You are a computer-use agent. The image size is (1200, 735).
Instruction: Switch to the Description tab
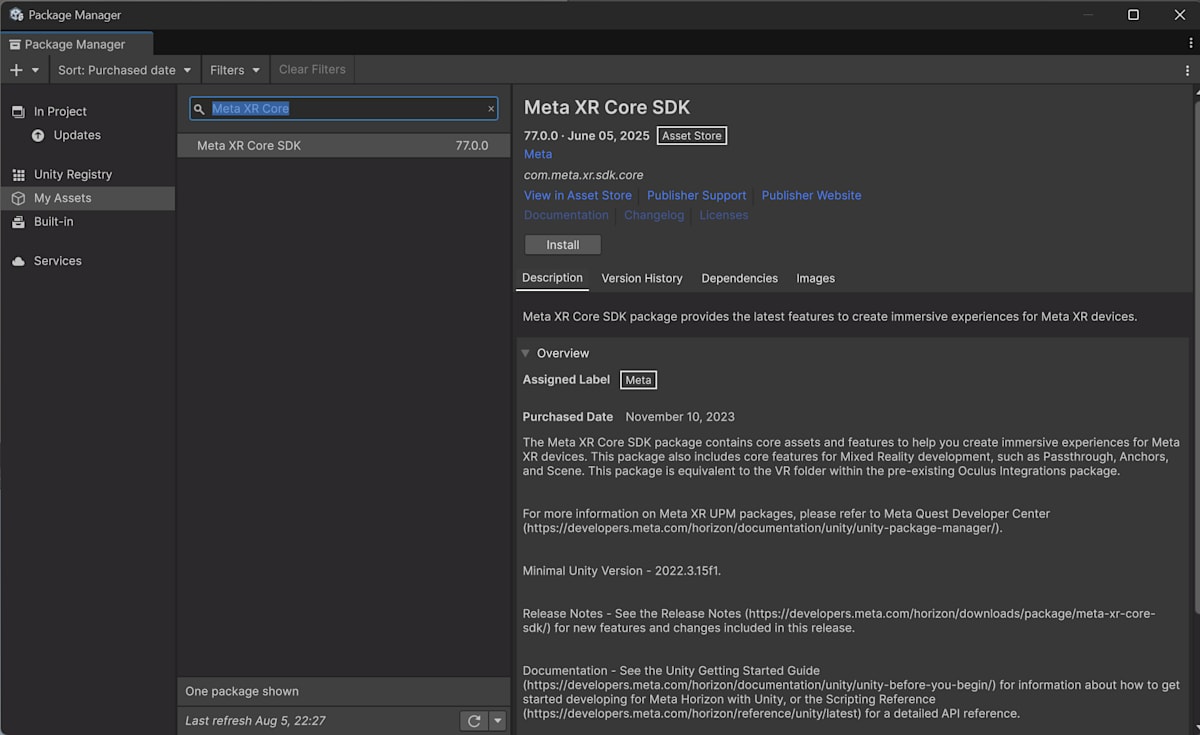click(552, 278)
